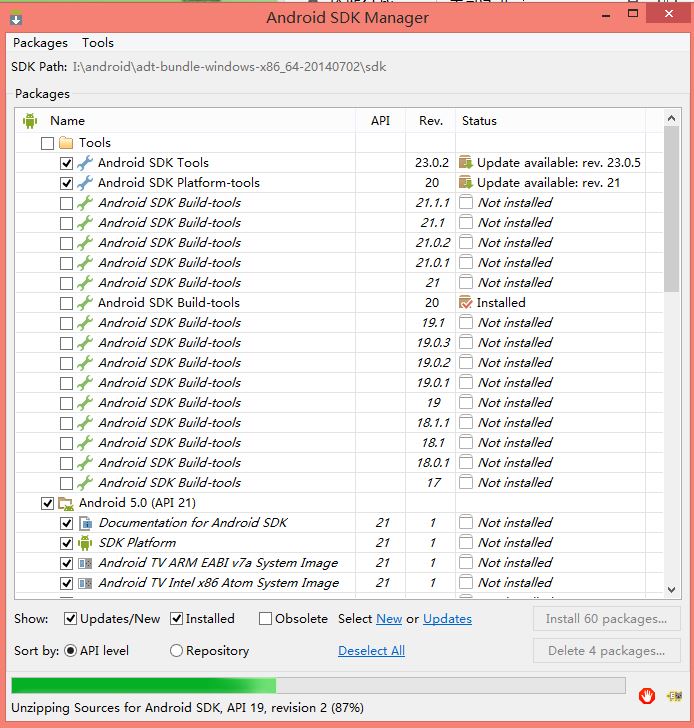Screen dimensions: 694x728
Task: Open the log window icon beside stop
Action: [675, 696]
